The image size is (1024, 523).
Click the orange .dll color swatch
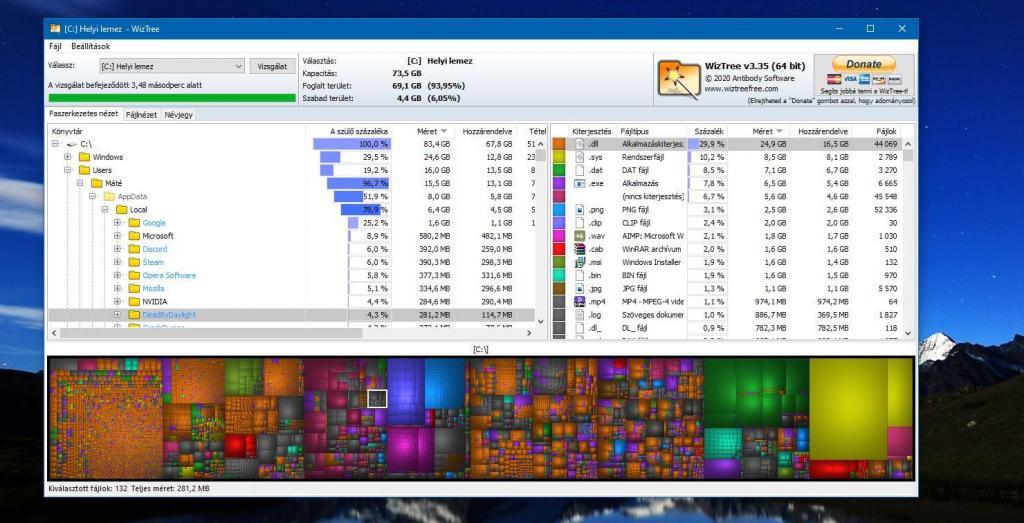pyautogui.click(x=559, y=144)
